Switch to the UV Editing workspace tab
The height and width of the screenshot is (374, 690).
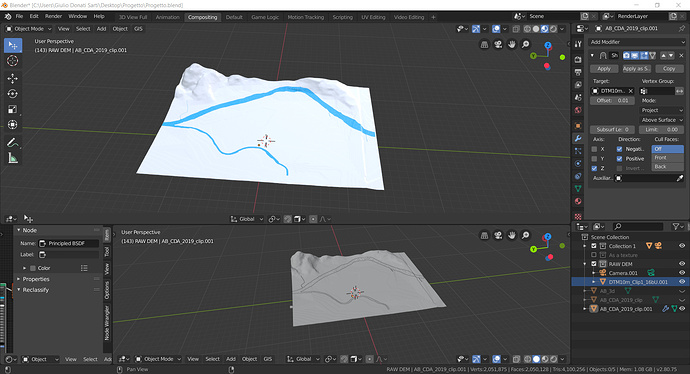(373, 17)
